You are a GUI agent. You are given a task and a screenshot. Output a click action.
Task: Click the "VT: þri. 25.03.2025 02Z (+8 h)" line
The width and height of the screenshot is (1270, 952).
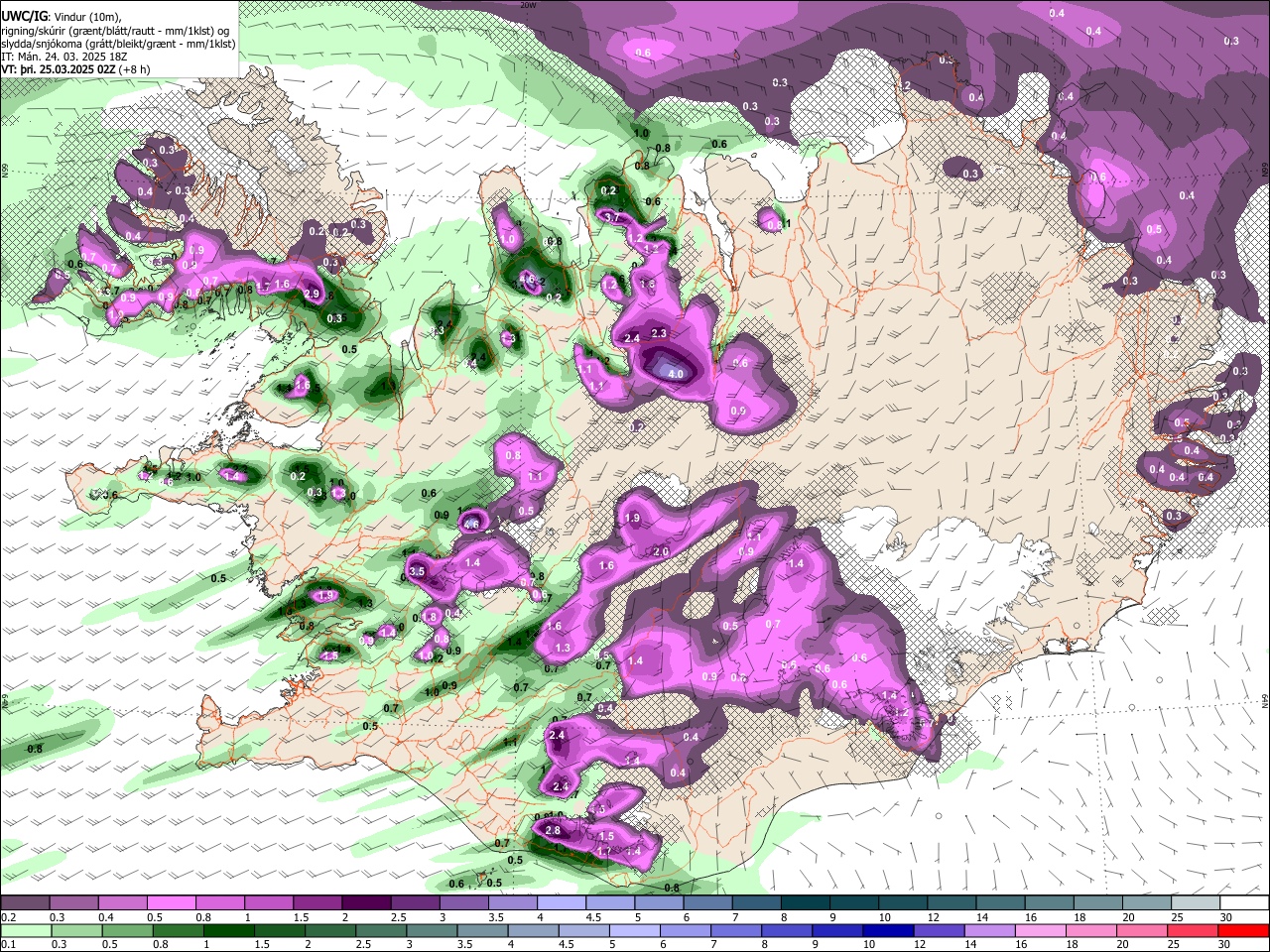coord(76,69)
